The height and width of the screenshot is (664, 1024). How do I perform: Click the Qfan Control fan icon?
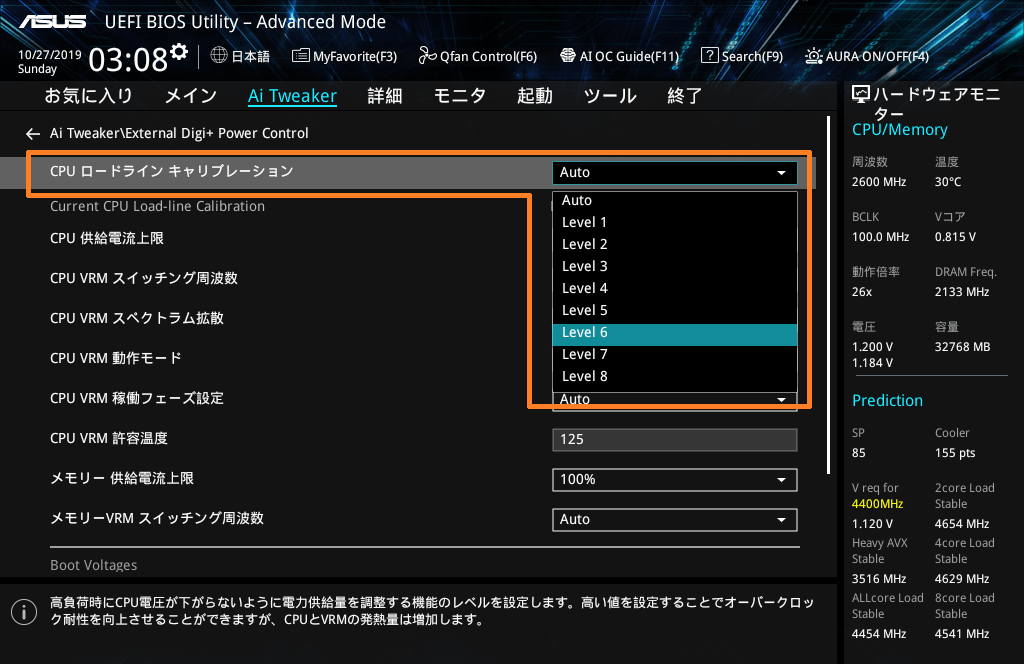[x=427, y=55]
